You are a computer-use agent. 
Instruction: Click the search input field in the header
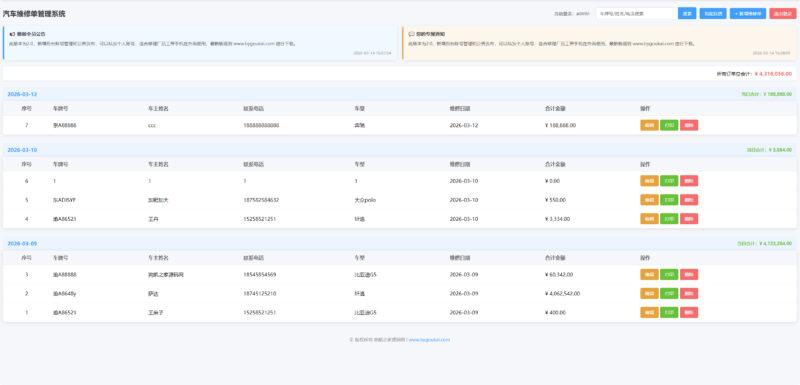pos(636,14)
